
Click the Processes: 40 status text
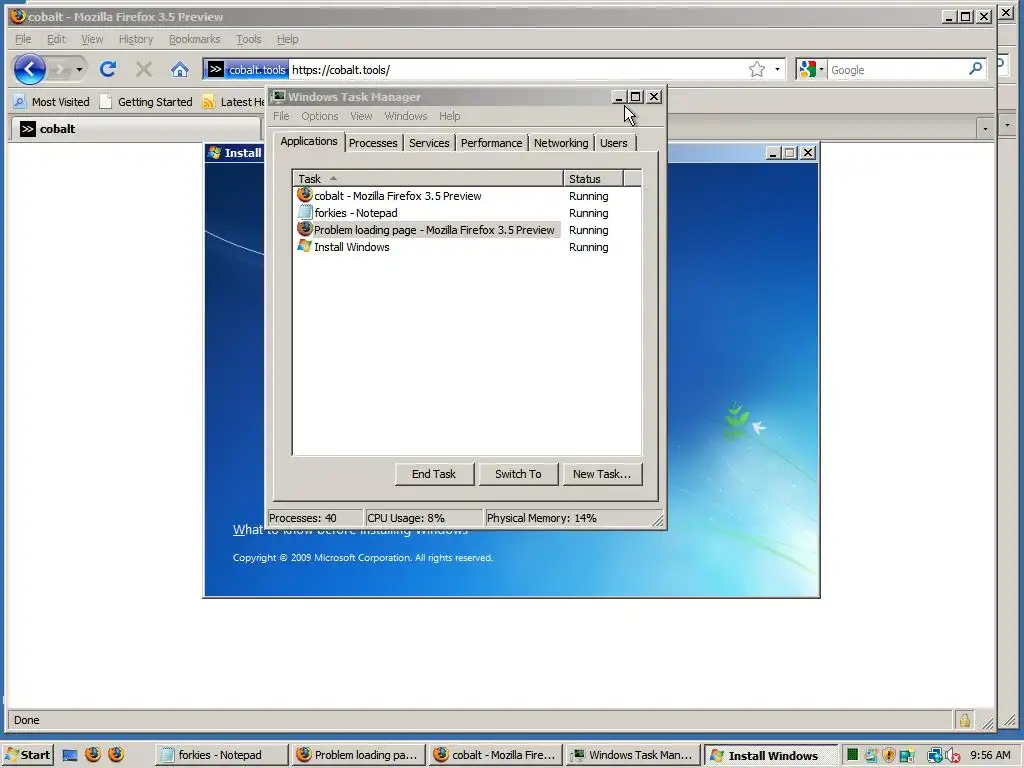coord(302,518)
